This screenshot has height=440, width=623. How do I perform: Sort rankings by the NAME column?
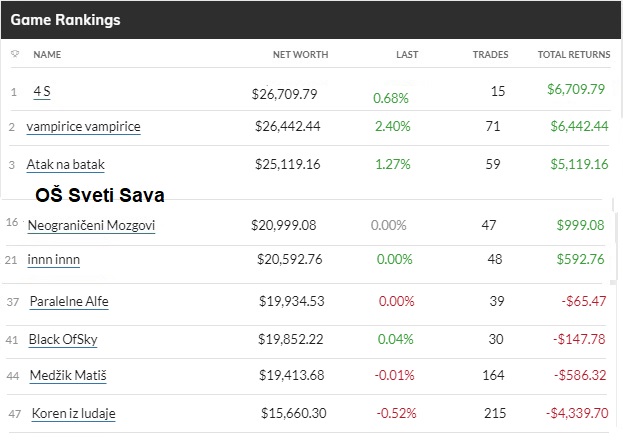coord(47,54)
